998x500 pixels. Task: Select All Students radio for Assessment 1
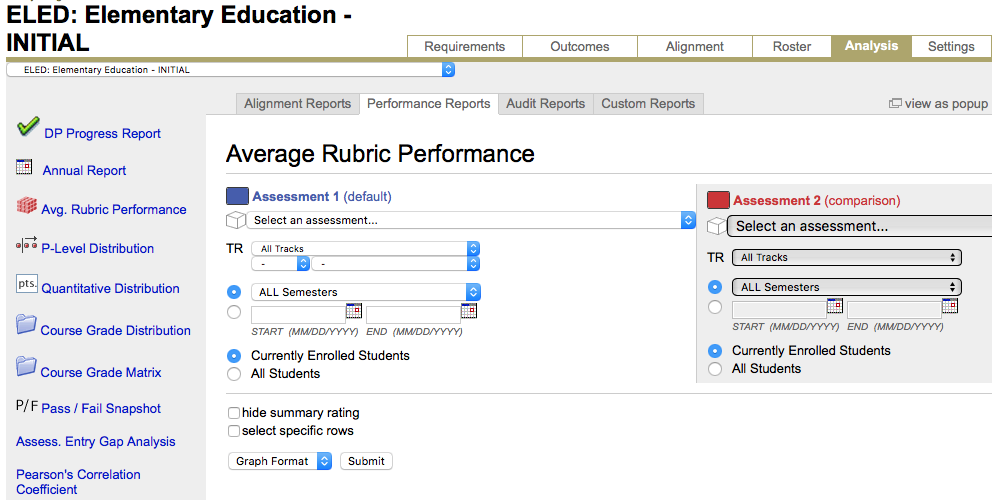click(x=234, y=374)
